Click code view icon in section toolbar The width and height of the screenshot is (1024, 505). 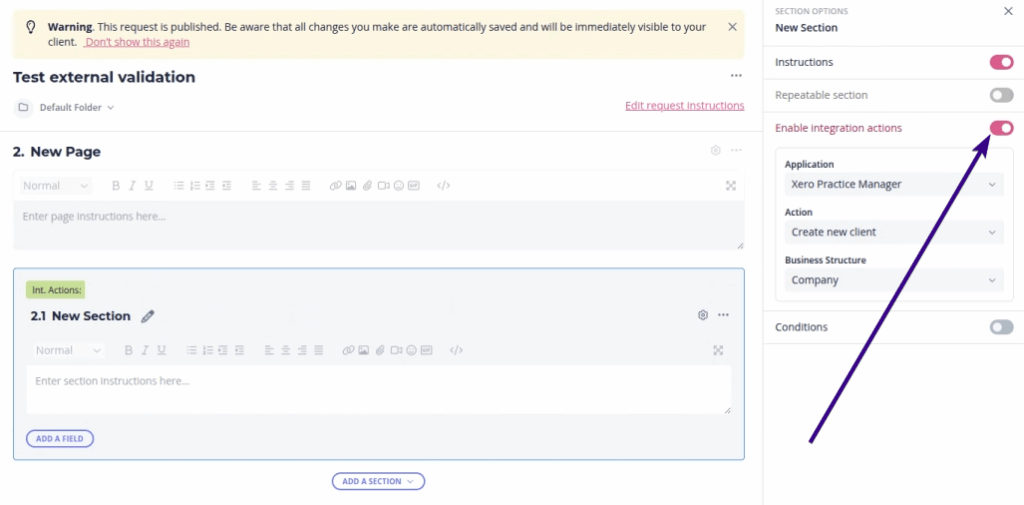click(x=456, y=351)
